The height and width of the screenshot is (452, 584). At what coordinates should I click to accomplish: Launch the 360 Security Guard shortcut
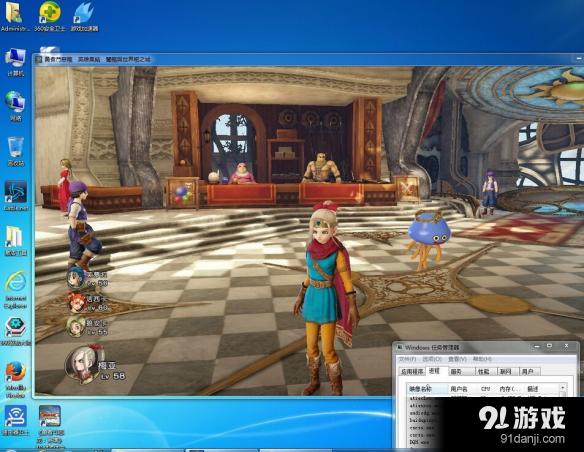tap(50, 16)
